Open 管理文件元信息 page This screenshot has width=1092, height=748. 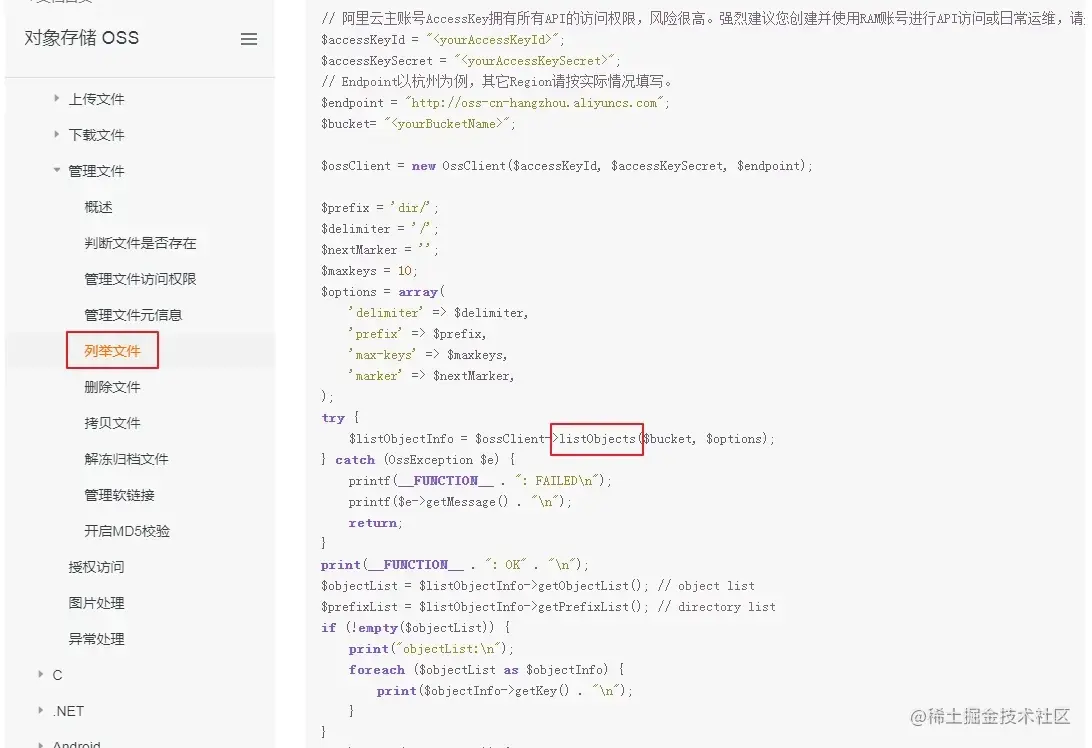coord(133,315)
